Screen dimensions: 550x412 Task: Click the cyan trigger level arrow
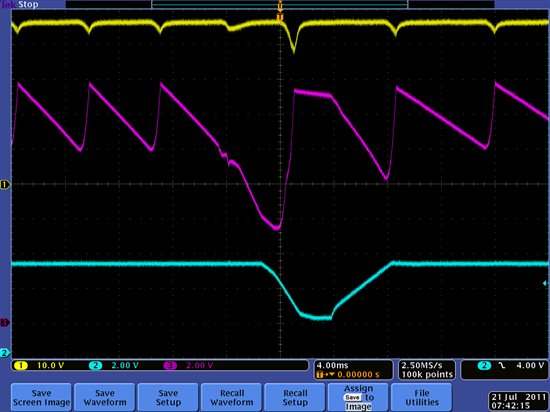tap(545, 283)
